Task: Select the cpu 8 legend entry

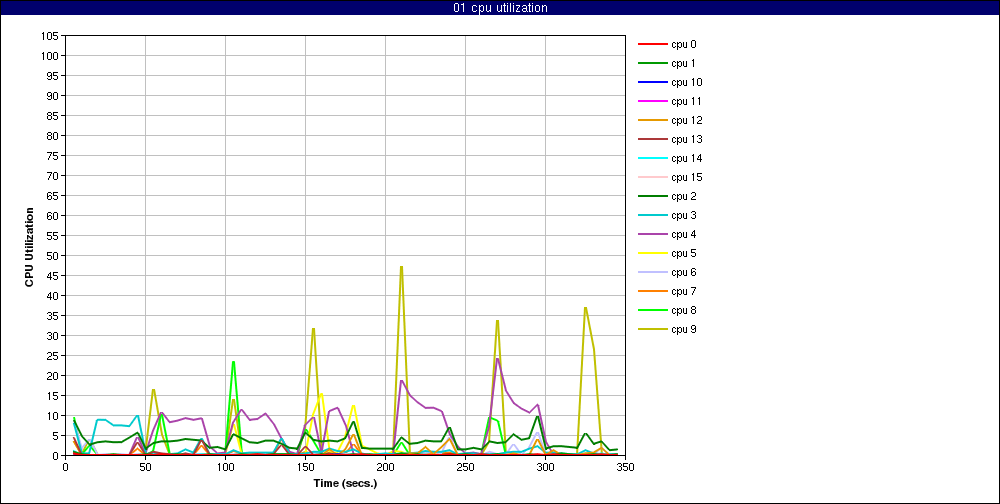Action: (x=667, y=311)
